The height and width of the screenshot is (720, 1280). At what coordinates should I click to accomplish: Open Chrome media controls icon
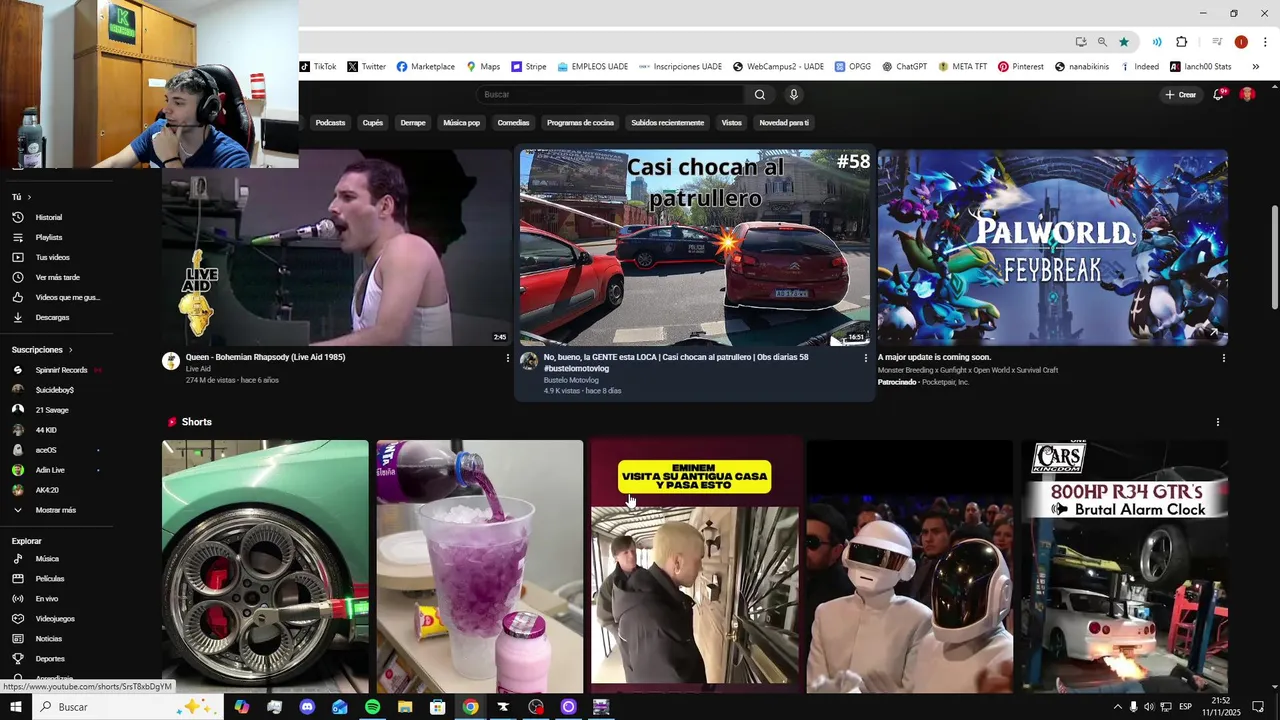point(1217,42)
